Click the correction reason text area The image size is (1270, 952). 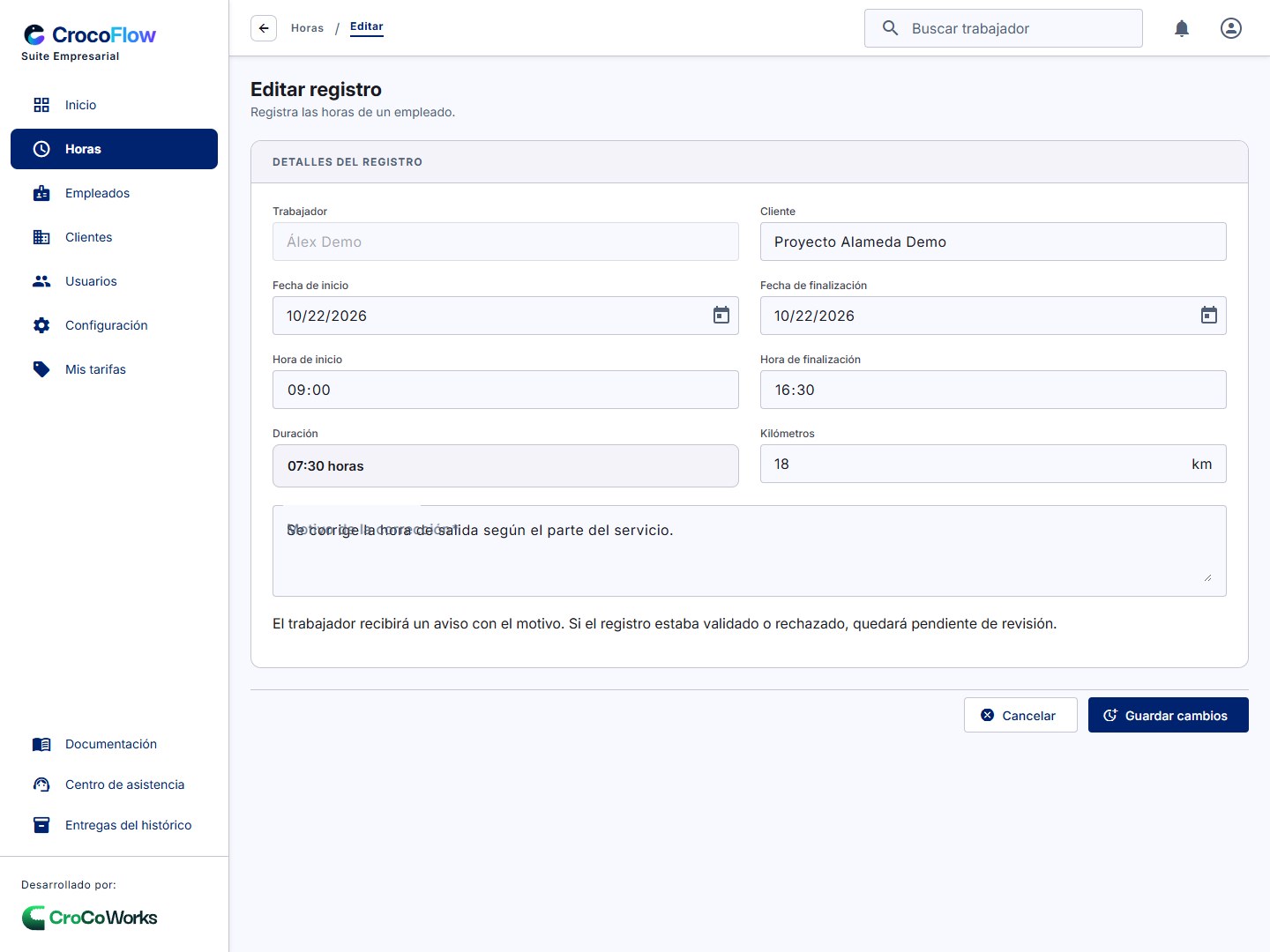(x=750, y=551)
